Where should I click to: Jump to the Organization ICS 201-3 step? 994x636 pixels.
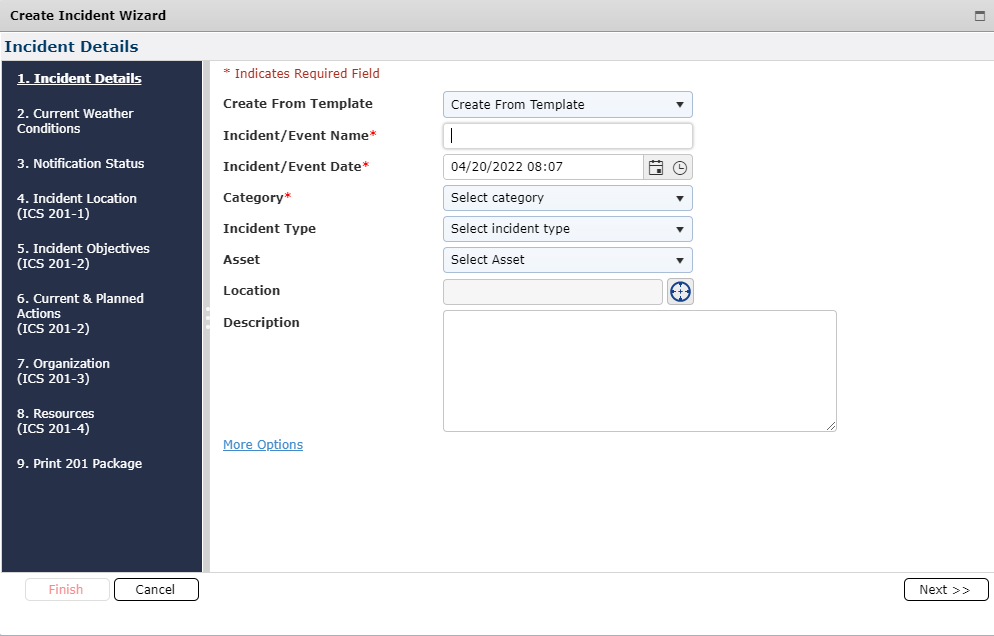pyautogui.click(x=66, y=371)
